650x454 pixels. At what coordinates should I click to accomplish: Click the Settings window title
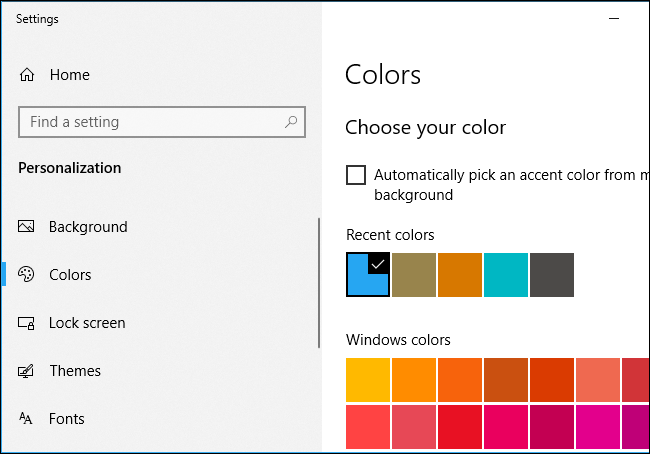(x=37, y=19)
